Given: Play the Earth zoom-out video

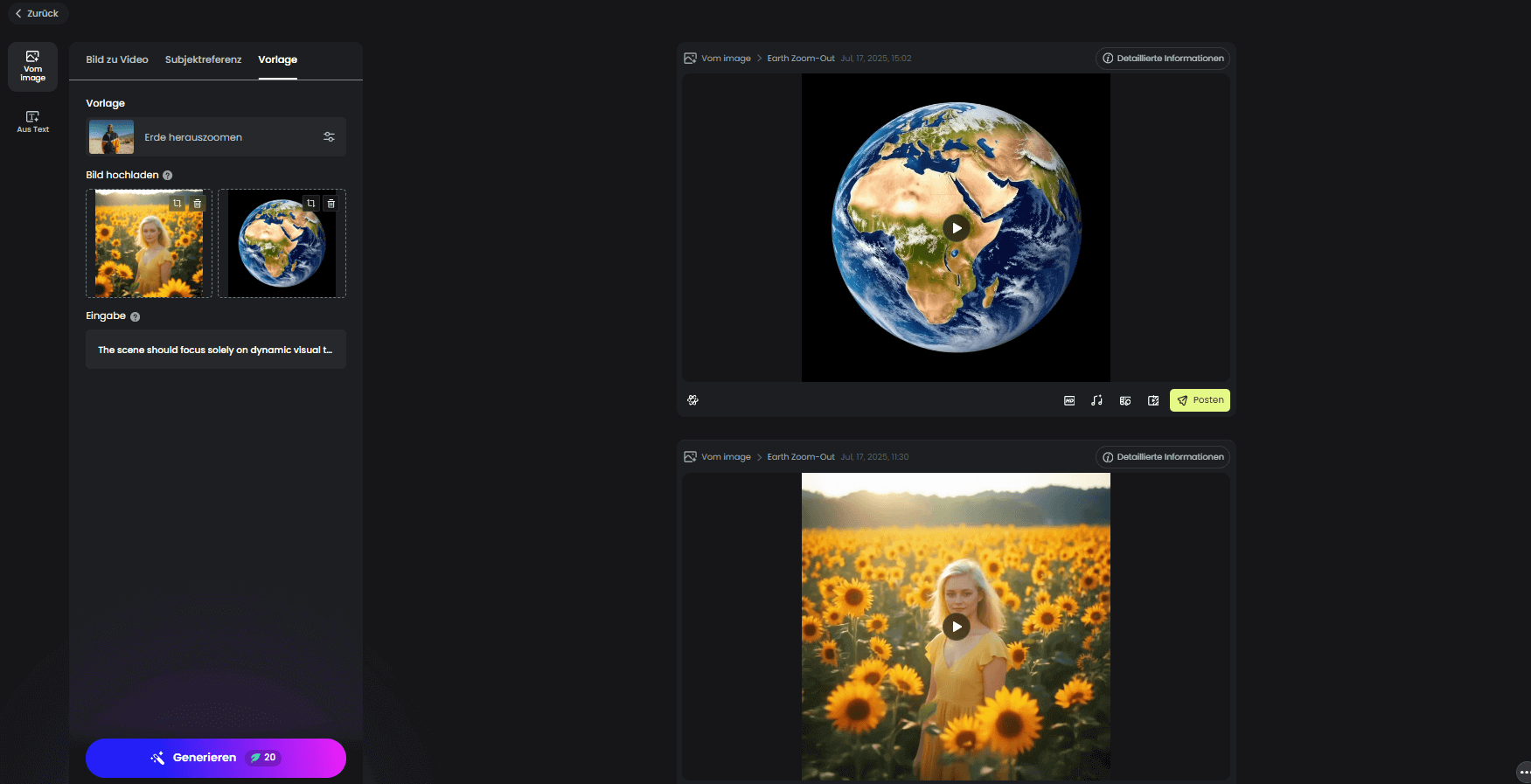Looking at the screenshot, I should 957,228.
